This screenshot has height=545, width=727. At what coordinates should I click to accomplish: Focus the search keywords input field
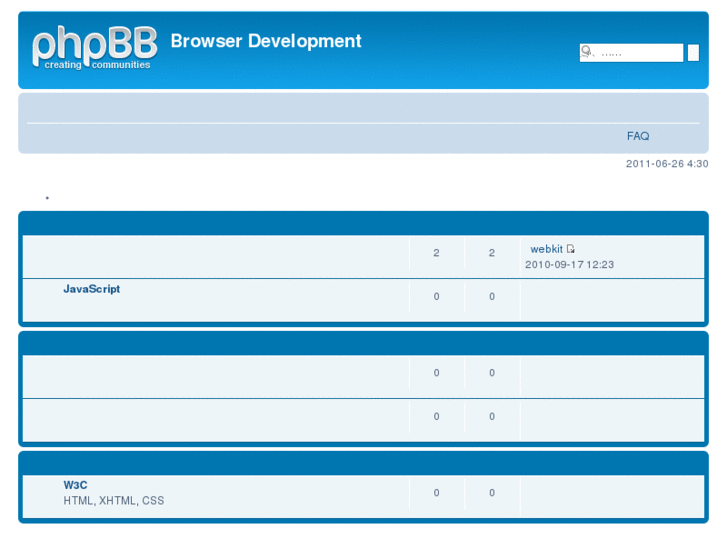coord(631,52)
